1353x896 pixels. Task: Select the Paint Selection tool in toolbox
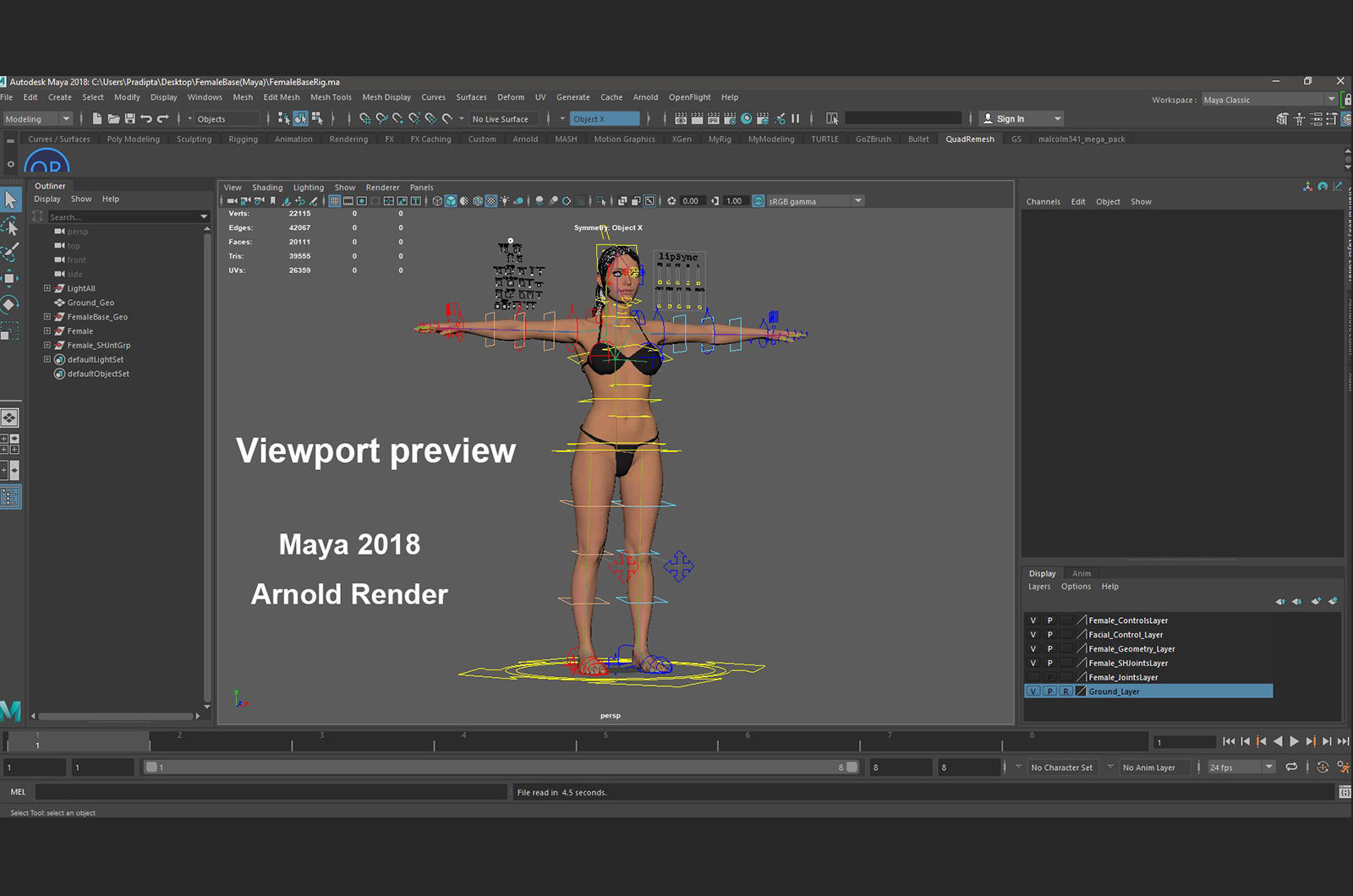point(10,252)
